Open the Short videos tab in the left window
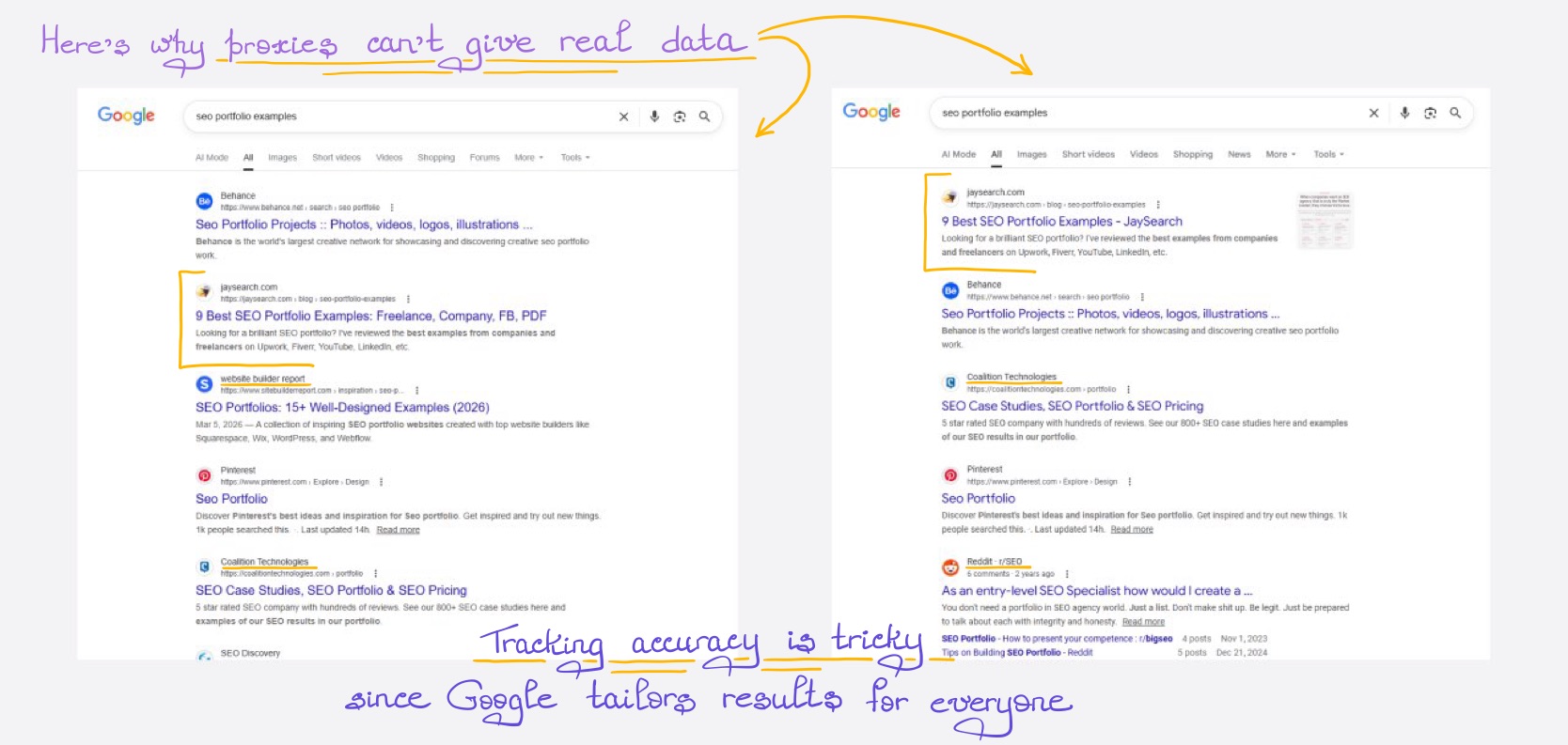Screen dimensions: 1568x745 [x=337, y=158]
